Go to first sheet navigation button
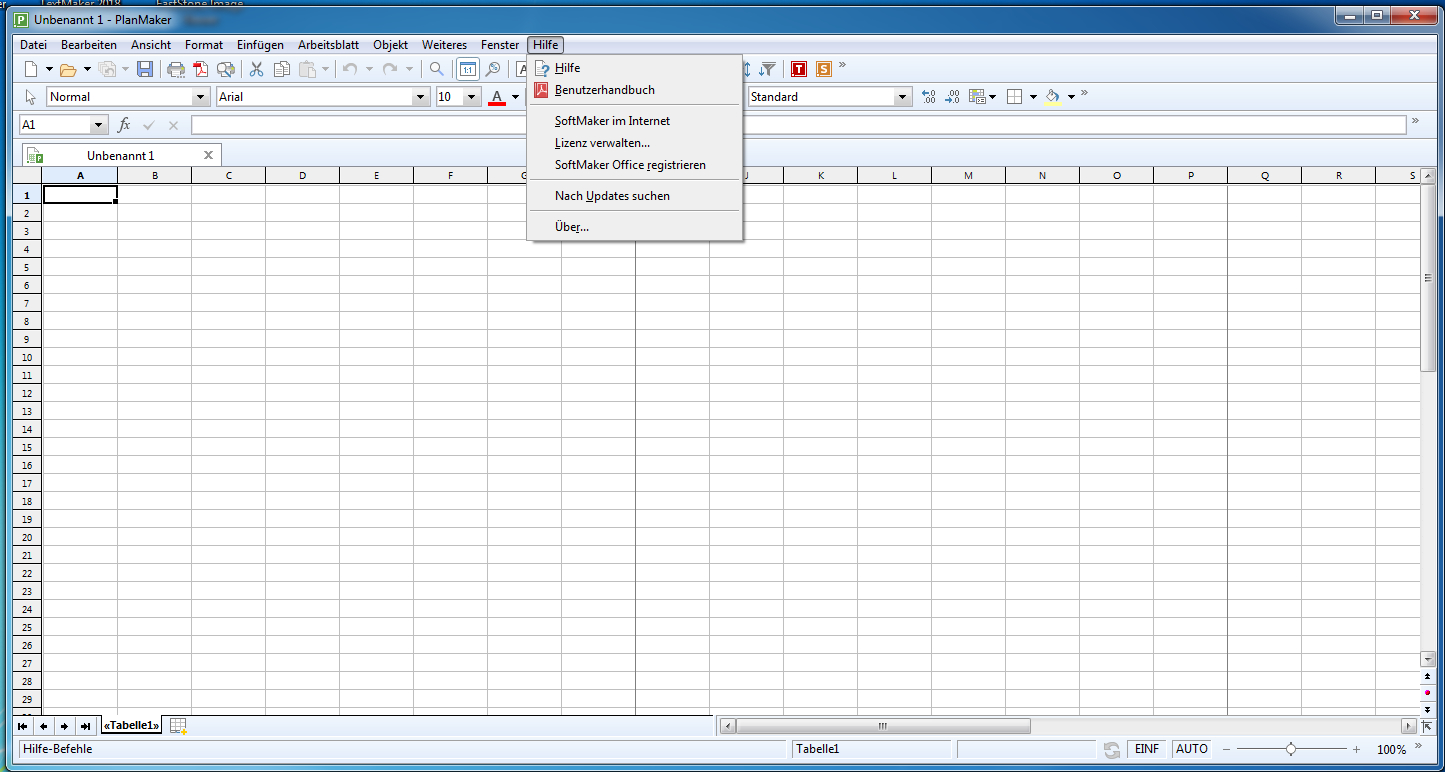This screenshot has width=1445, height=772. point(24,726)
